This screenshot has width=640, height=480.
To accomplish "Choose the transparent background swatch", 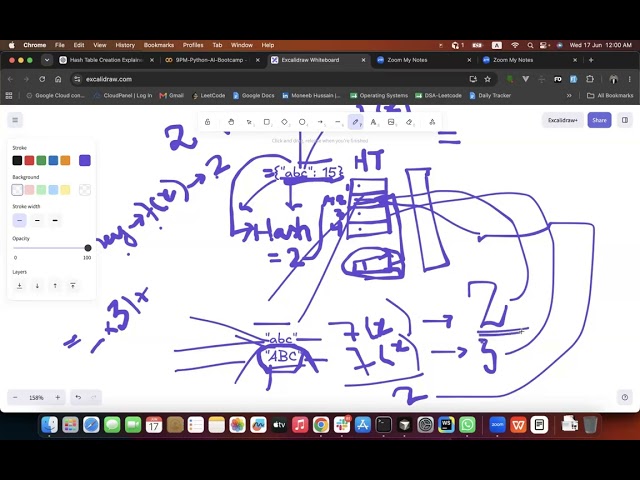I will (17, 190).
